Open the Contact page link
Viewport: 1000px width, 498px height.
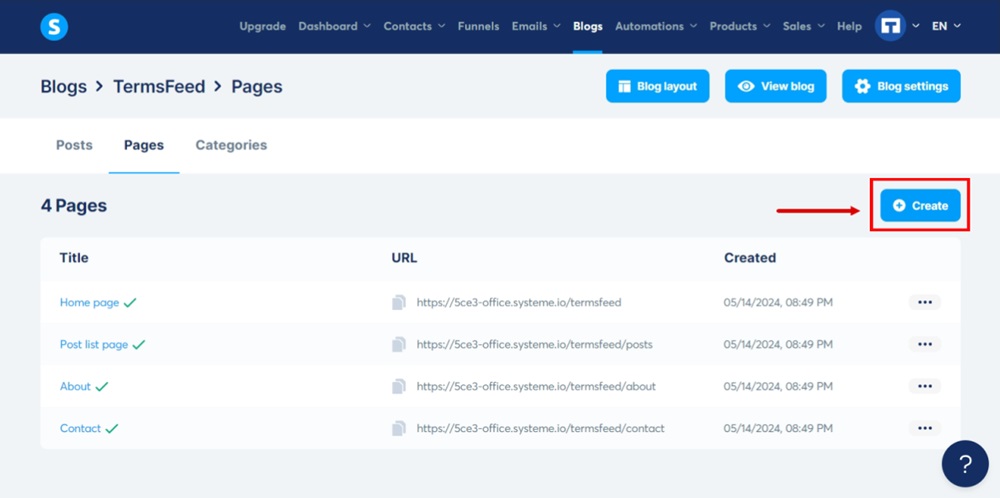(x=80, y=428)
